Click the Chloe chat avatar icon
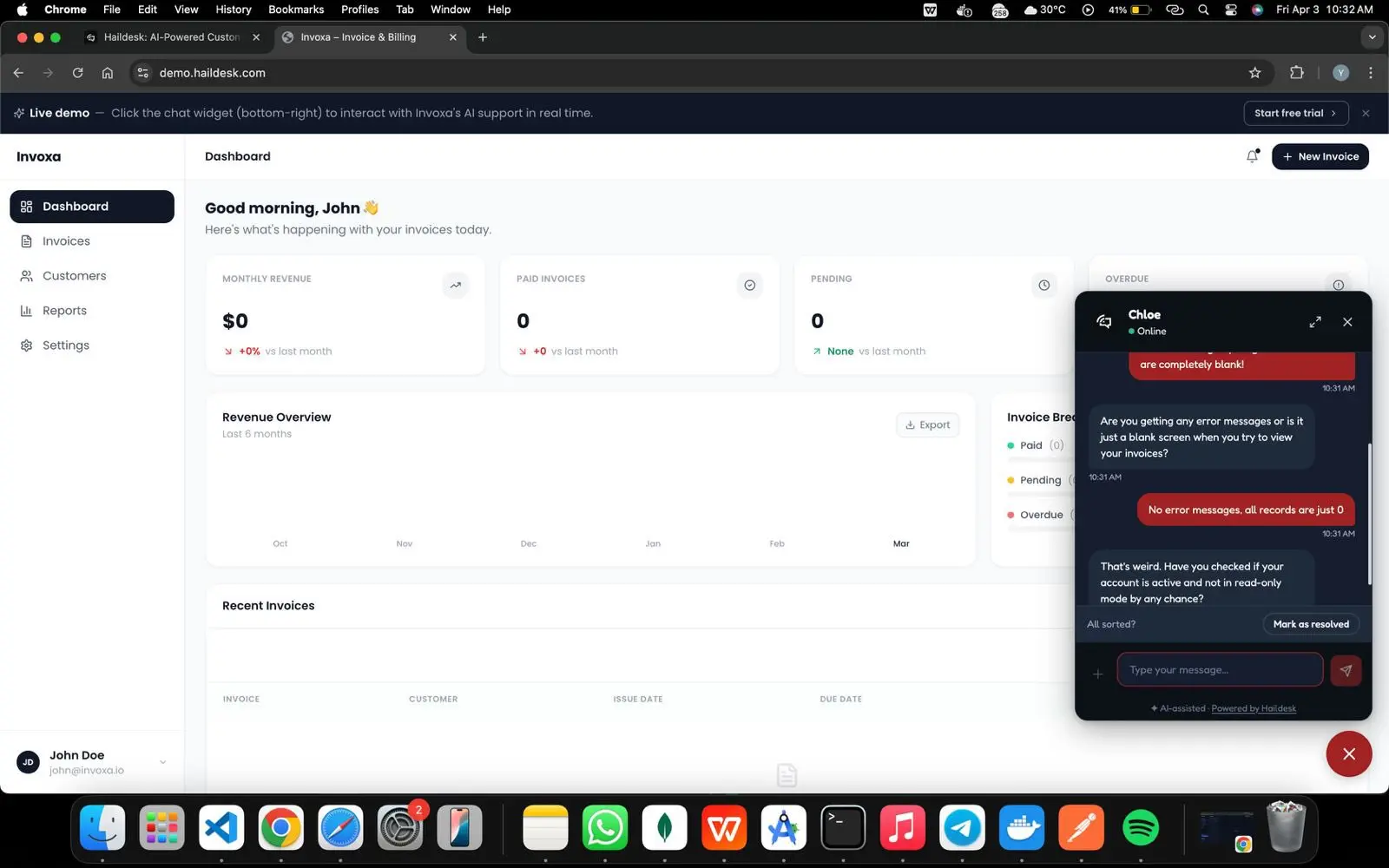1389x868 pixels. (1103, 322)
